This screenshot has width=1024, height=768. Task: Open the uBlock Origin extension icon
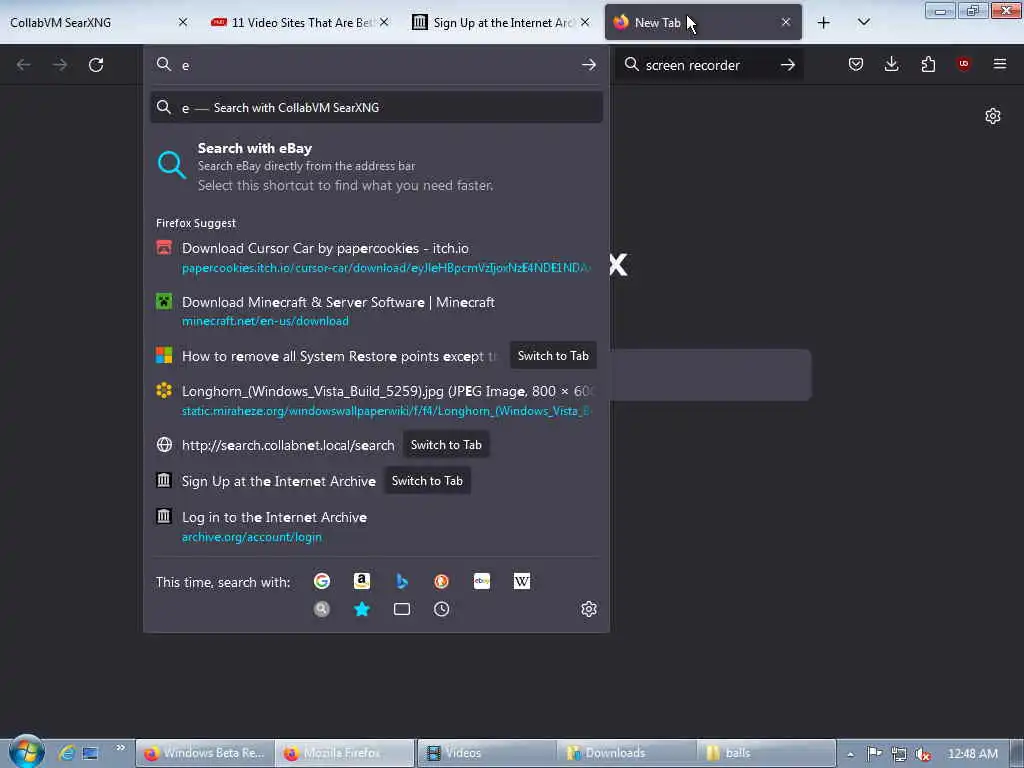pos(963,64)
